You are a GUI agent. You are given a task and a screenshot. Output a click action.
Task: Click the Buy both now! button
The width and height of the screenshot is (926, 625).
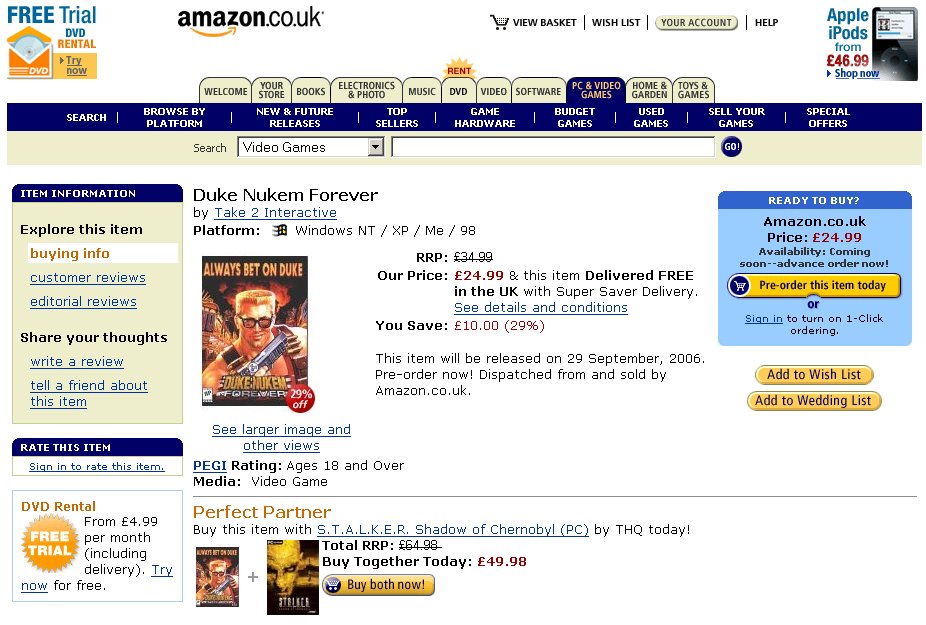[378, 585]
